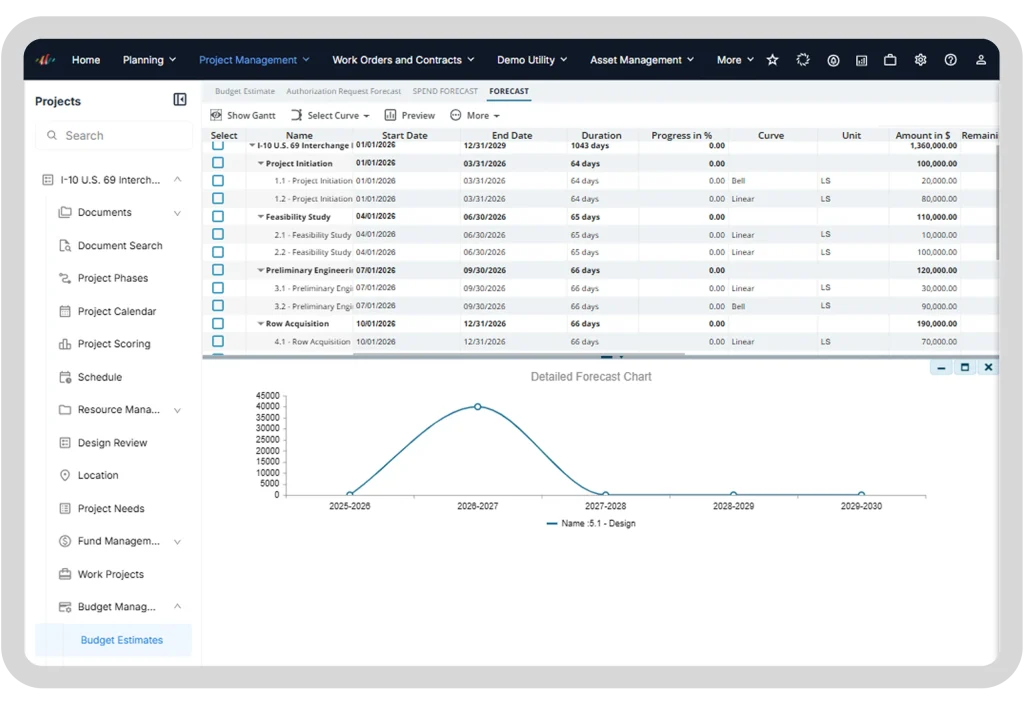The image size is (1024, 705).
Task: Collapse the Projects sidebar panel icon
Action: (180, 99)
